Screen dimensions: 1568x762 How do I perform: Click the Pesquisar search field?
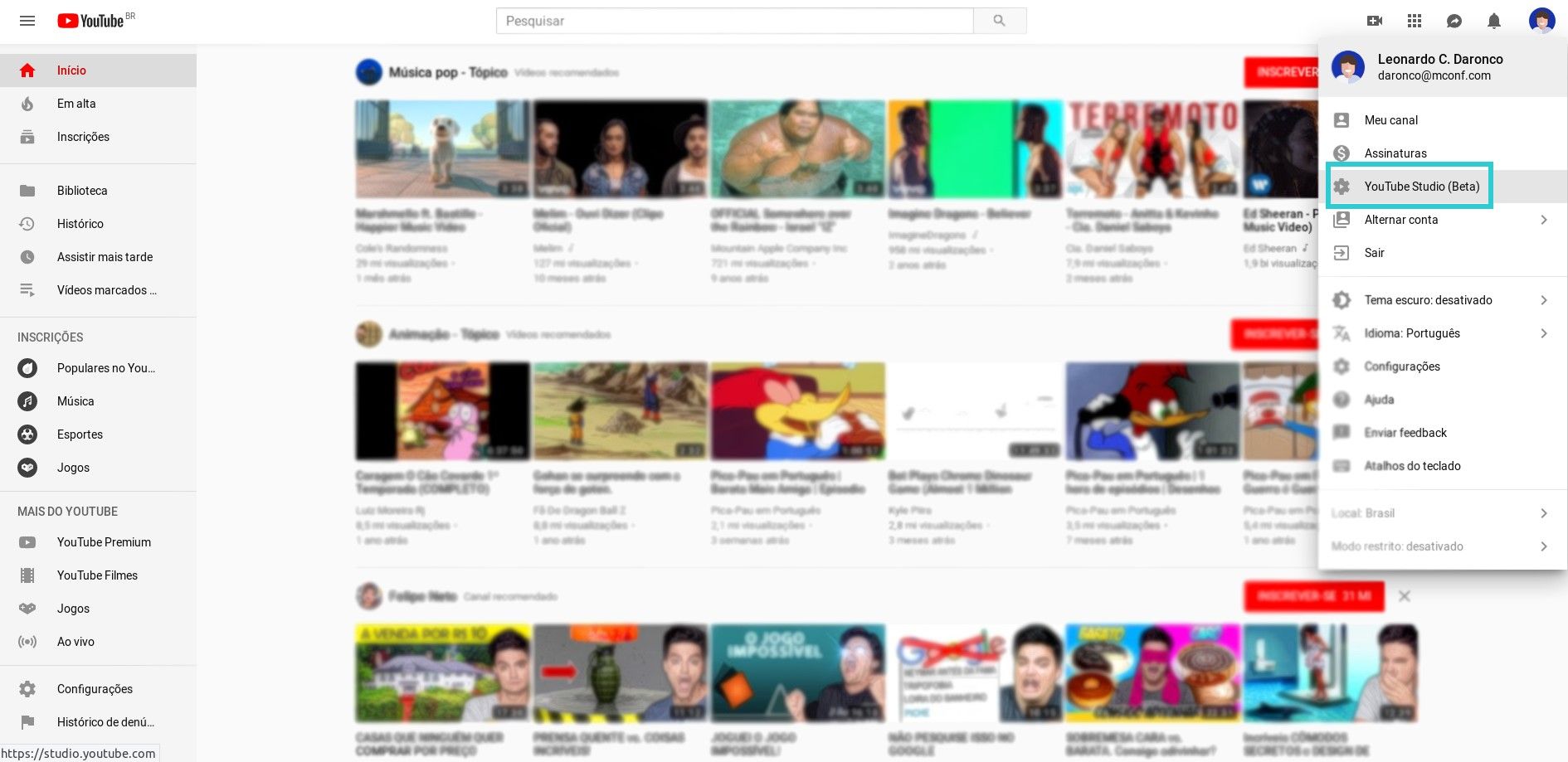coord(735,21)
